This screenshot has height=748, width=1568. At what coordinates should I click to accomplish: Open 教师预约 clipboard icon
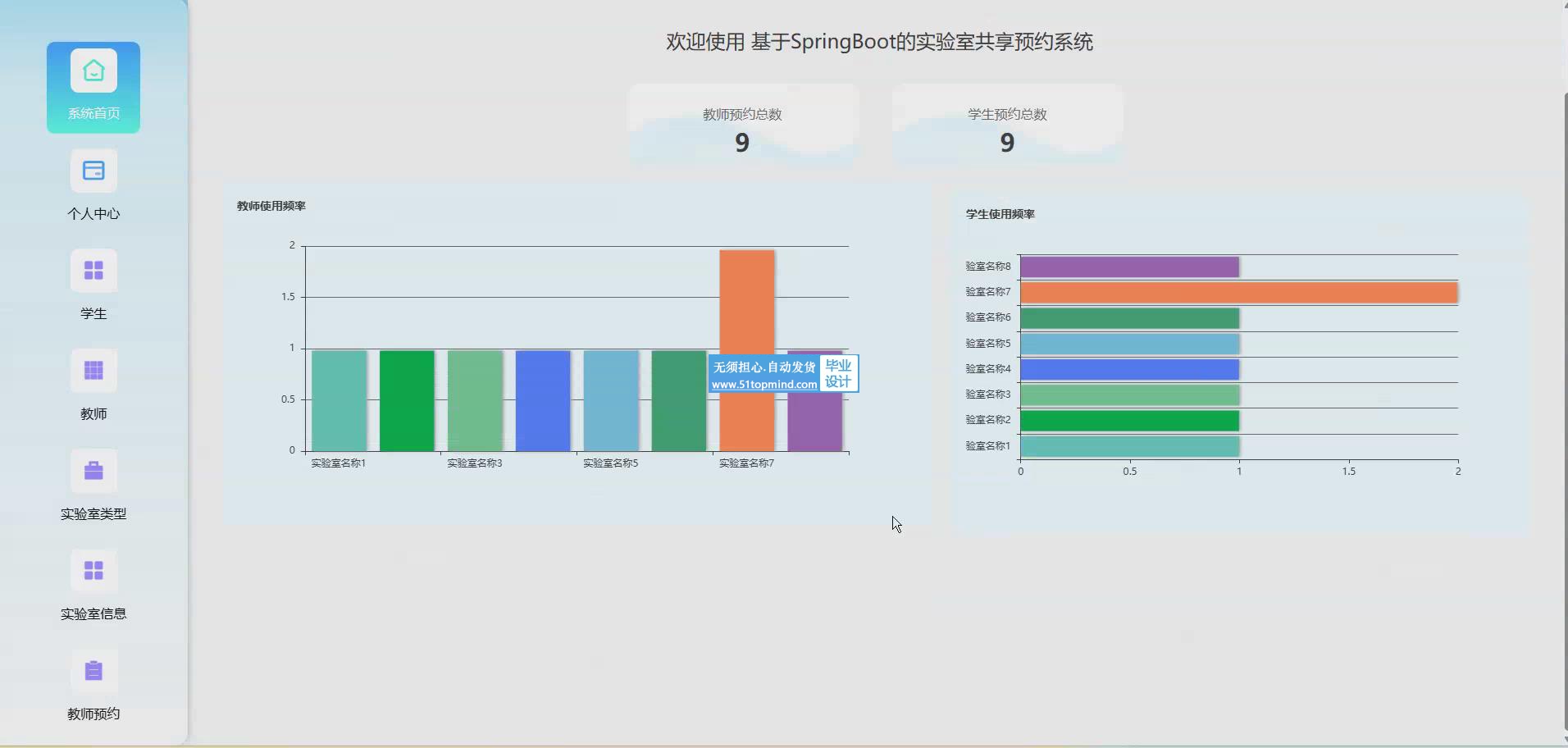pyautogui.click(x=93, y=672)
